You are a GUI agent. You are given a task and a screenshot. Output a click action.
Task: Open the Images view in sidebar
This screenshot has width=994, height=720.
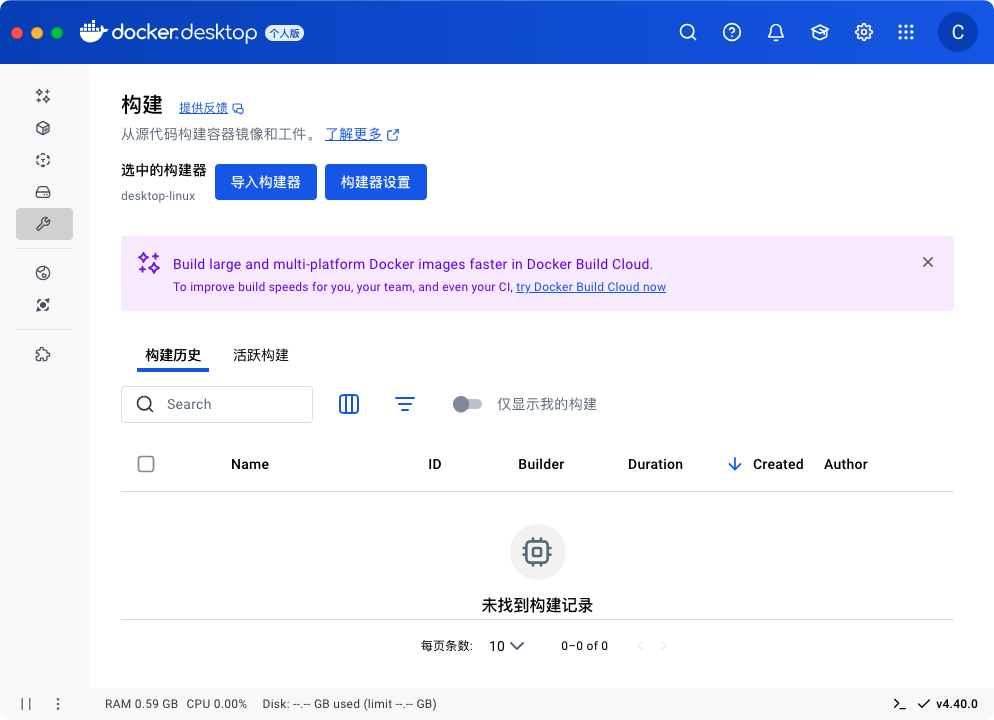(43, 160)
